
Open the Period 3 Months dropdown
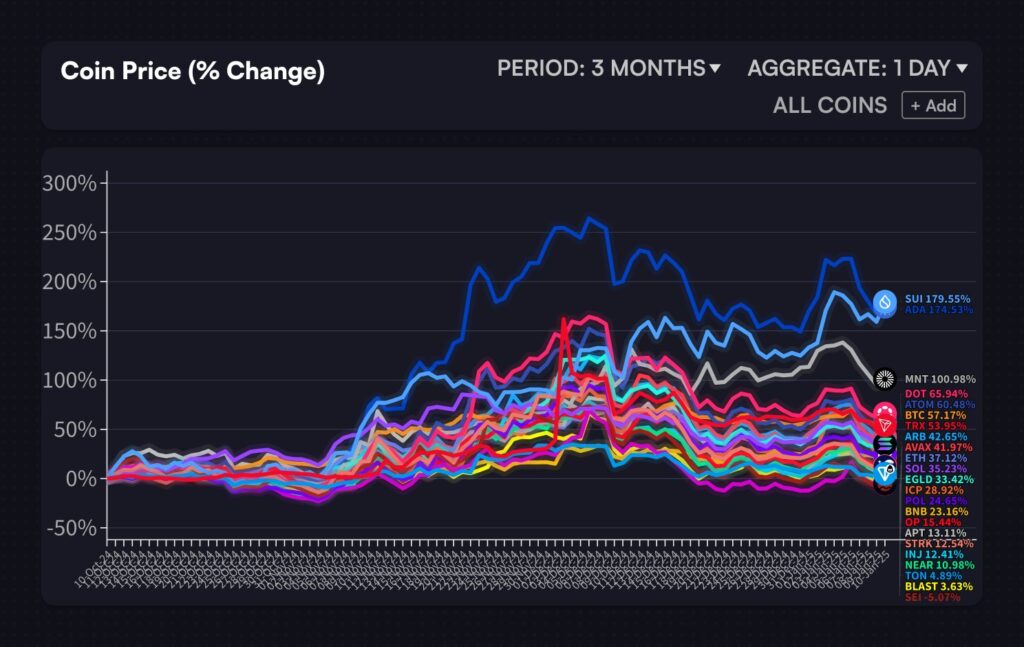(608, 68)
